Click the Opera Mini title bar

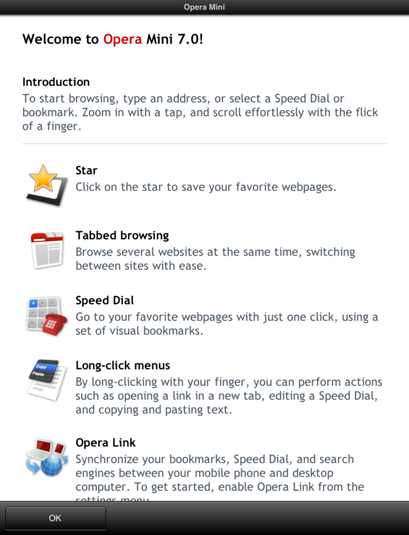click(204, 7)
